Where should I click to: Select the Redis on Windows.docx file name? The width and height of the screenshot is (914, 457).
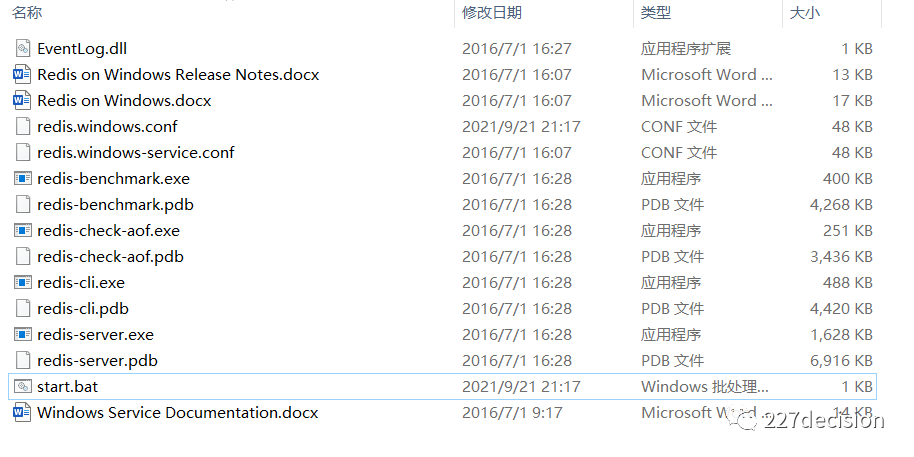124,101
